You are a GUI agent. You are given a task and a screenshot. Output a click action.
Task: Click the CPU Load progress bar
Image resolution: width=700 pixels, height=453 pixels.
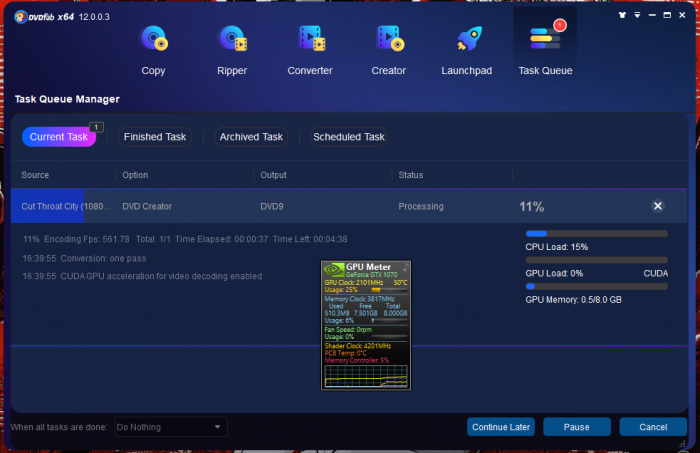596,234
